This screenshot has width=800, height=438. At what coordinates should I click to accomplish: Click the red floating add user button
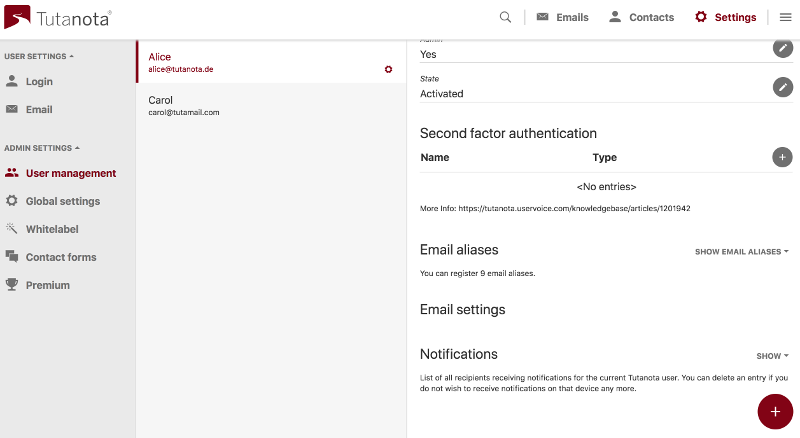click(775, 411)
